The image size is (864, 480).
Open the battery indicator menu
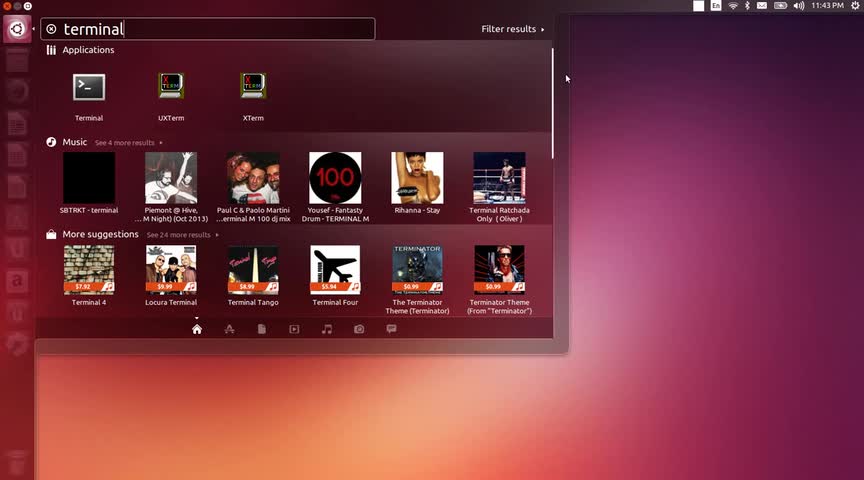[x=780, y=6]
